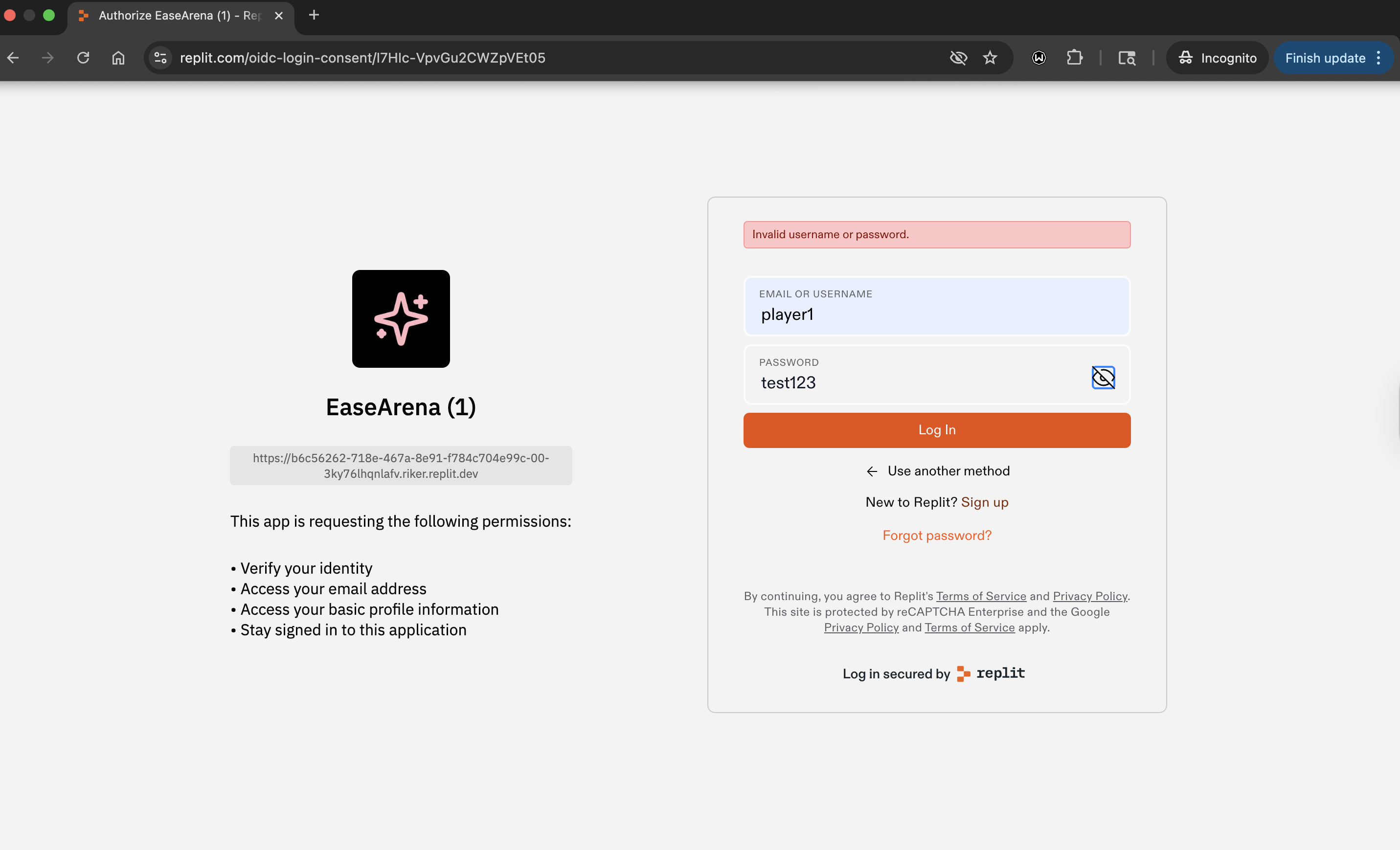Open the Sign up link

tap(984, 502)
